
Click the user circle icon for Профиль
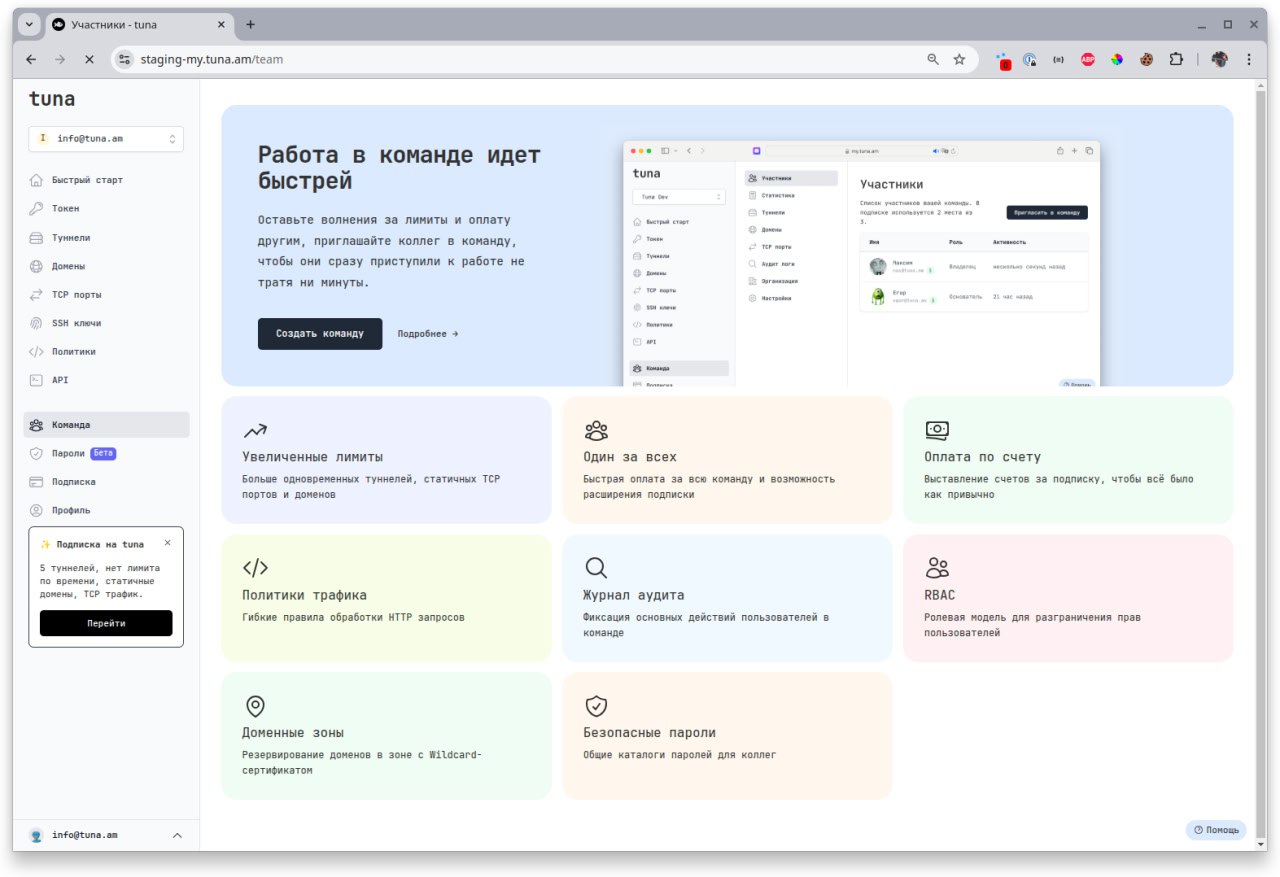click(36, 510)
